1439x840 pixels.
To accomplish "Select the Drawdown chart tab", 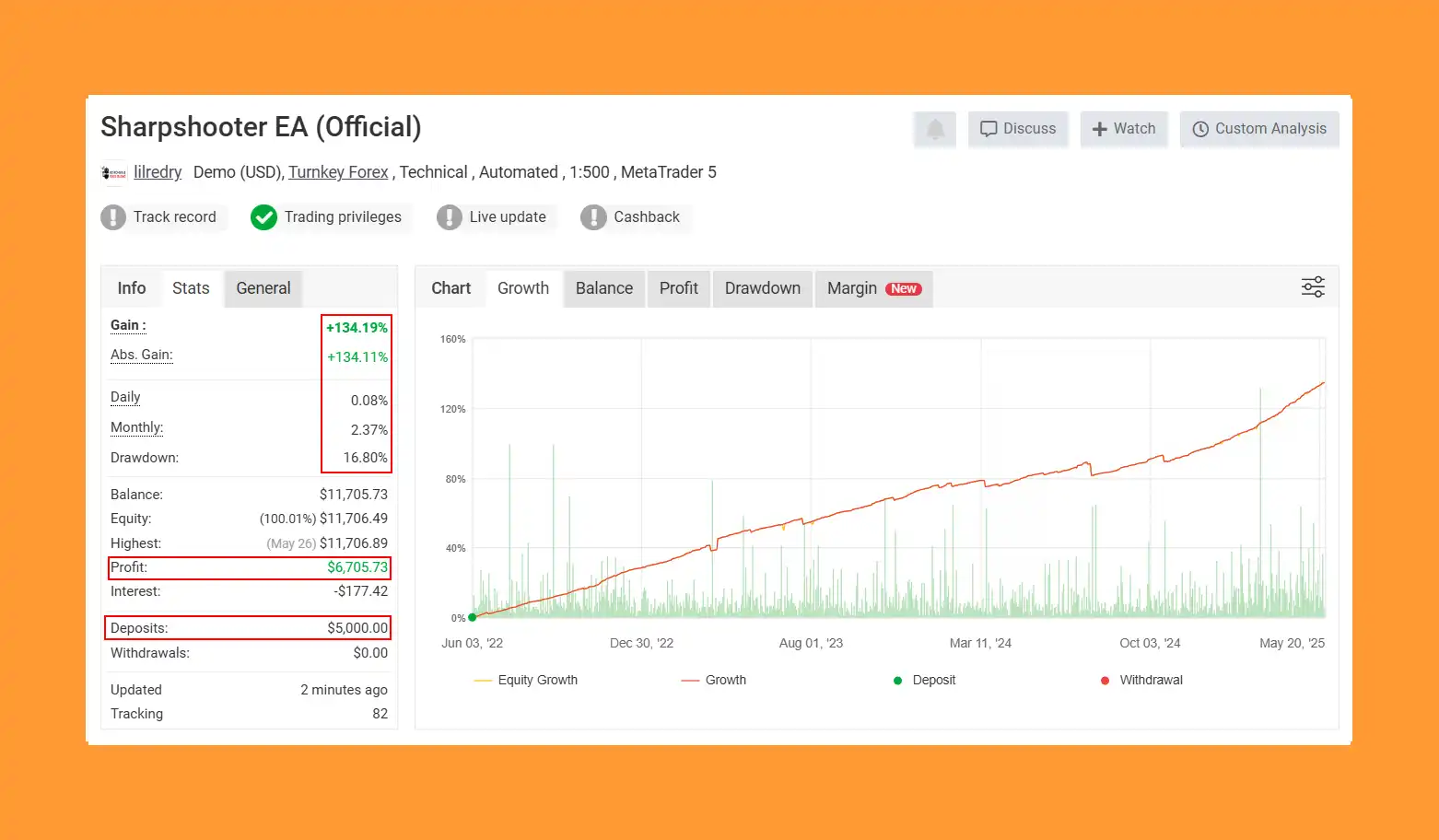I will click(763, 288).
